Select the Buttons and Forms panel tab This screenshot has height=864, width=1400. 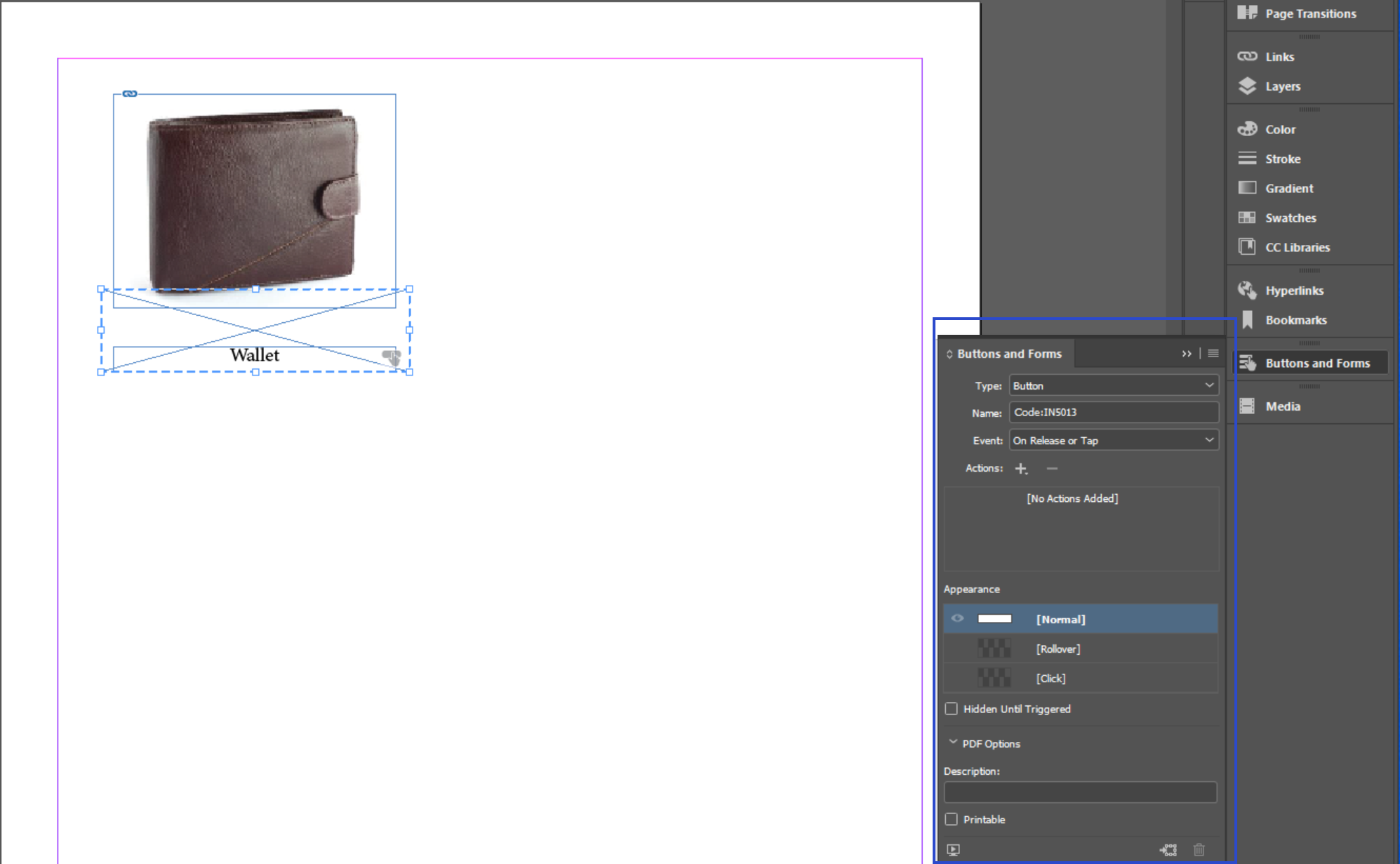(x=1008, y=354)
